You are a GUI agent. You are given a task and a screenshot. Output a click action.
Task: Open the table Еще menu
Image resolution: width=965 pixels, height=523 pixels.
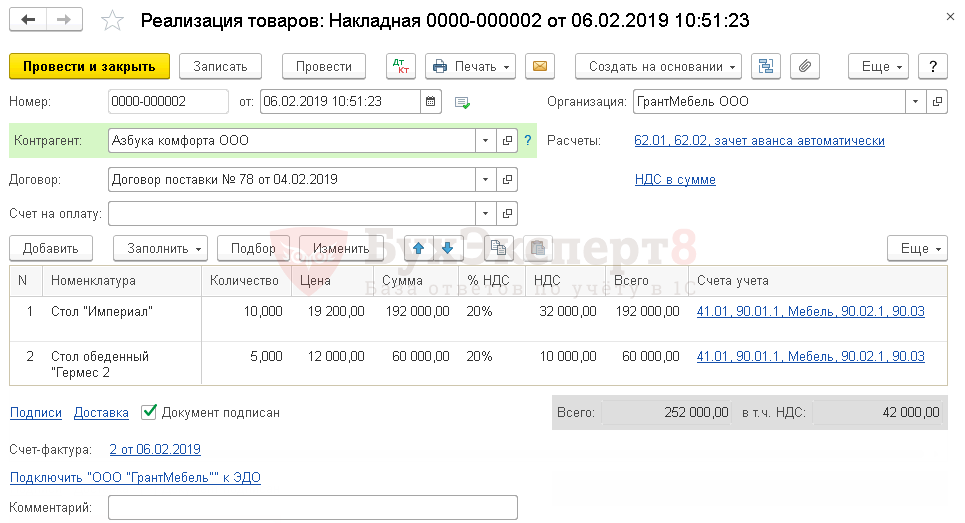[x=917, y=249]
